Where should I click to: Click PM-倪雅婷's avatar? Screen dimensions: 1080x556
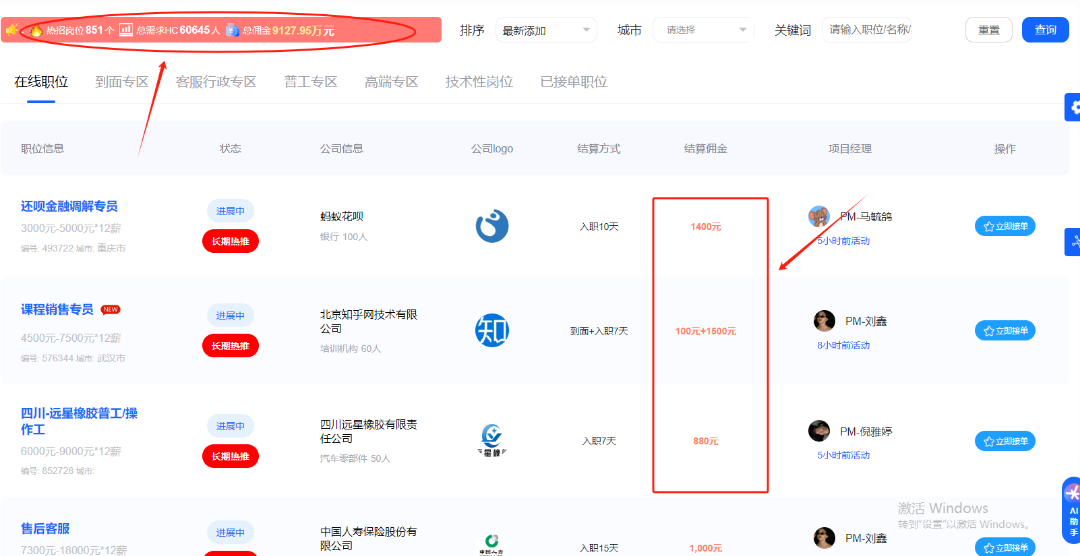tap(819, 431)
